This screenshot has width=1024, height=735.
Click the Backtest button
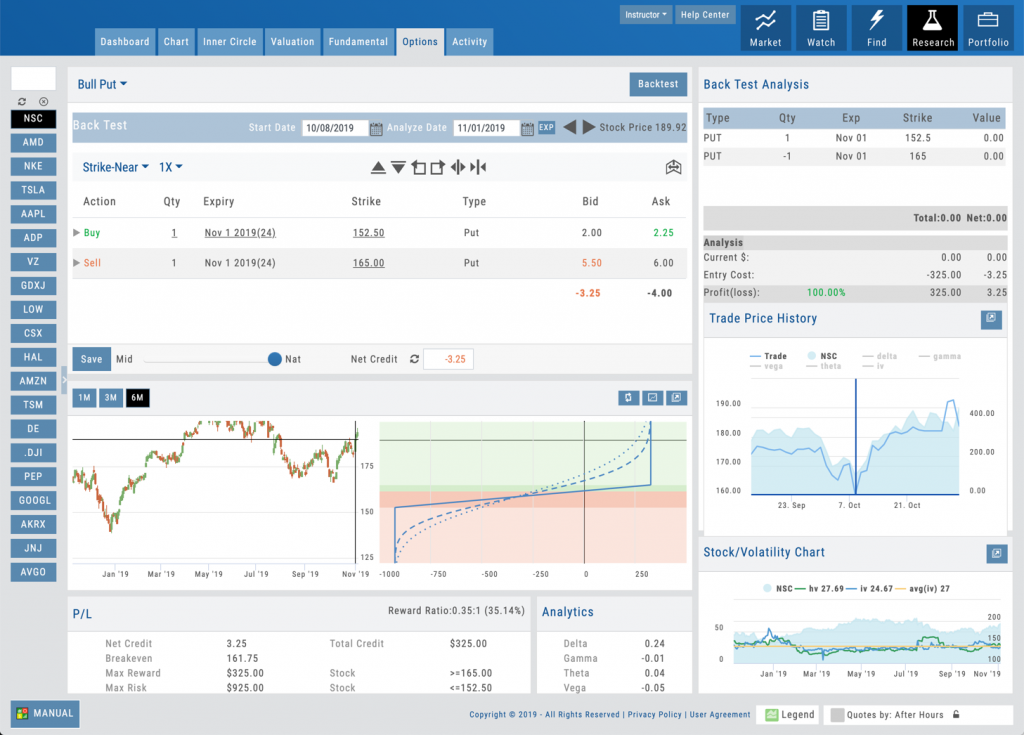(657, 84)
